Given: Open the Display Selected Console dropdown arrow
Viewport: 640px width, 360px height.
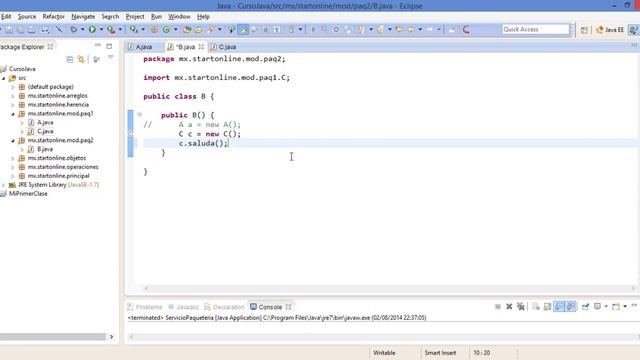Looking at the screenshot, I should pos(606,307).
